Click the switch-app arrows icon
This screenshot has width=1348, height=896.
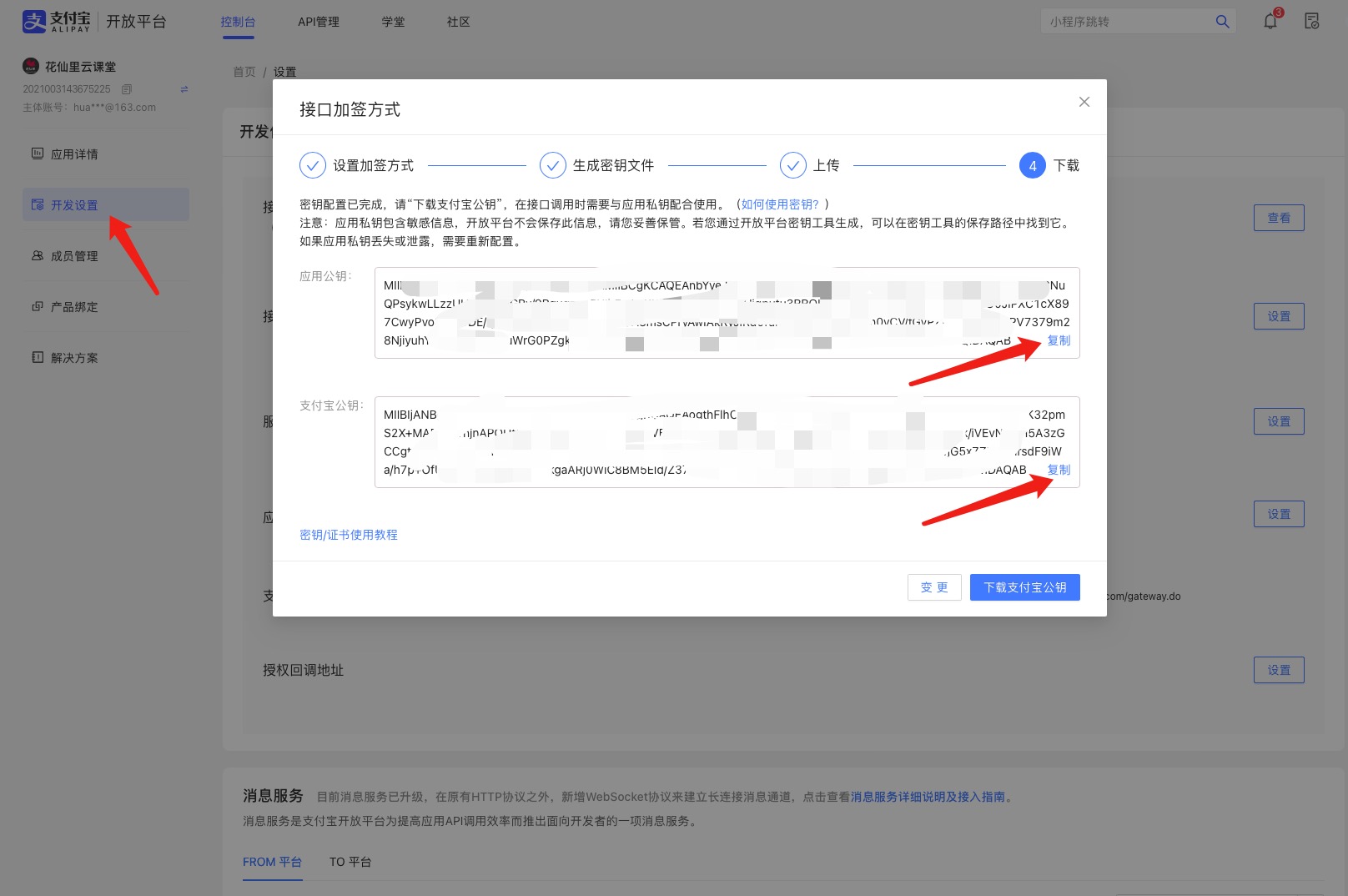pos(184,89)
